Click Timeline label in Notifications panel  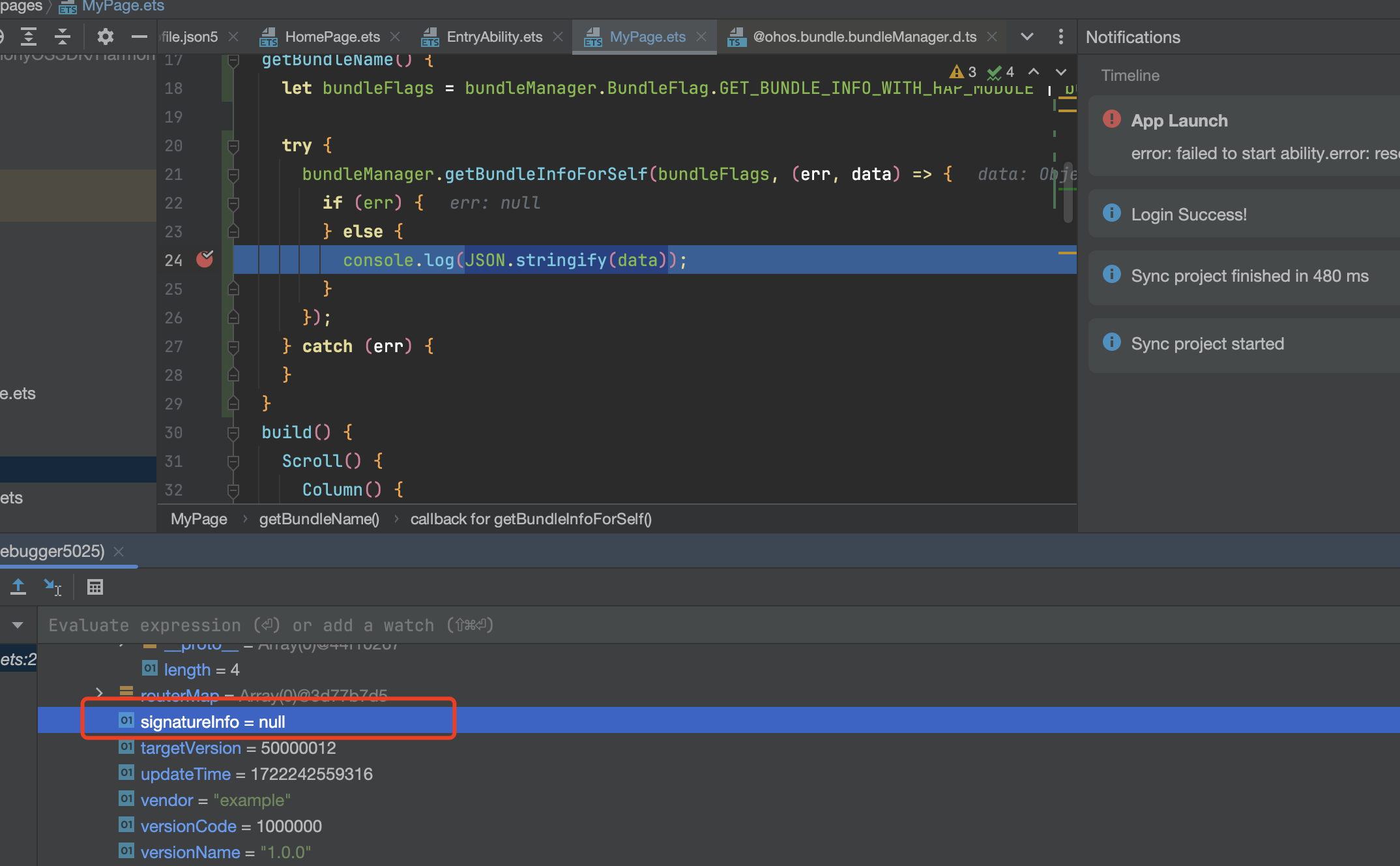pyautogui.click(x=1130, y=76)
